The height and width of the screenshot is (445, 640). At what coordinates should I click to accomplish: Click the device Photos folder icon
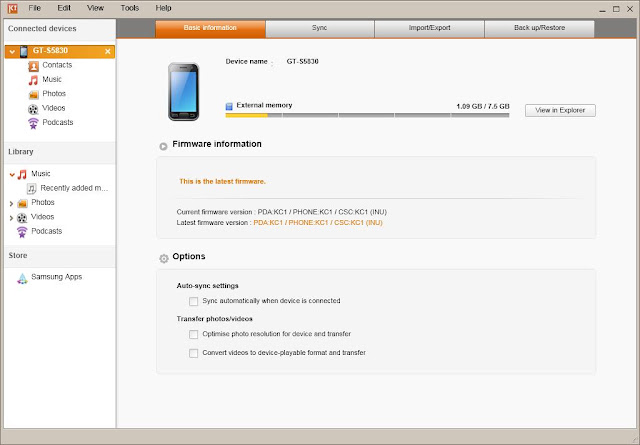(x=33, y=95)
